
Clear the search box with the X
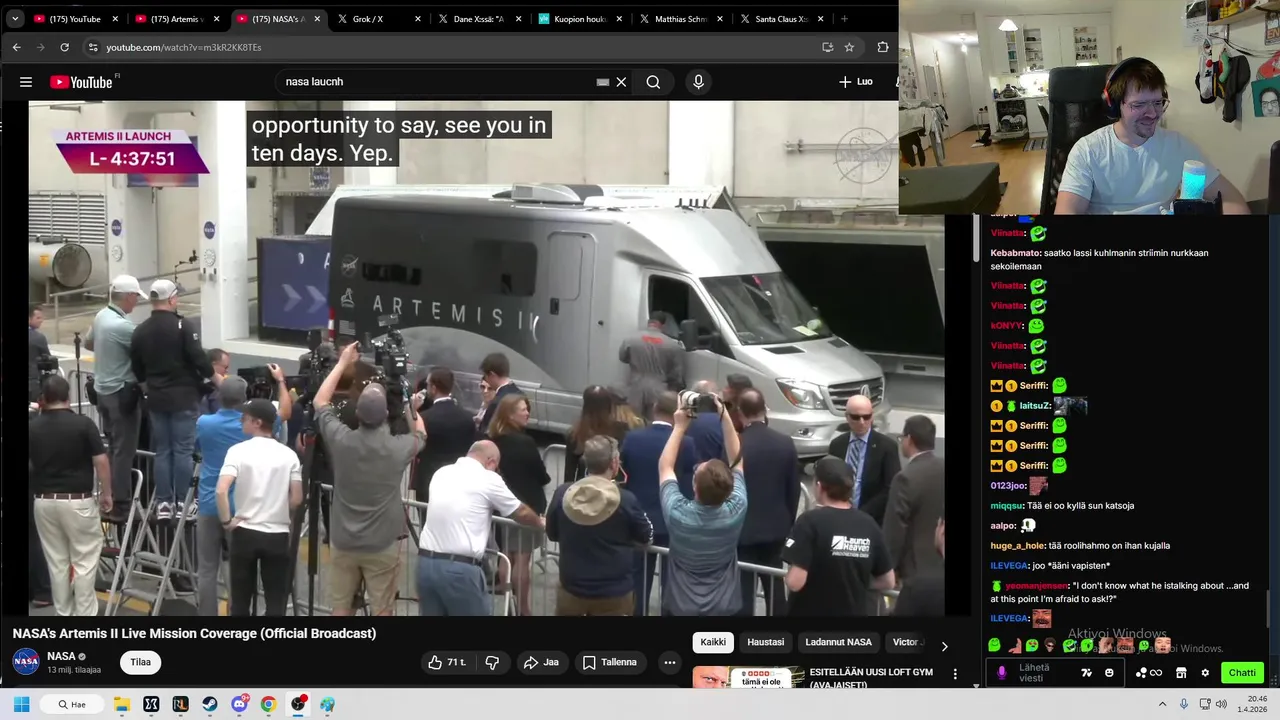(x=621, y=82)
